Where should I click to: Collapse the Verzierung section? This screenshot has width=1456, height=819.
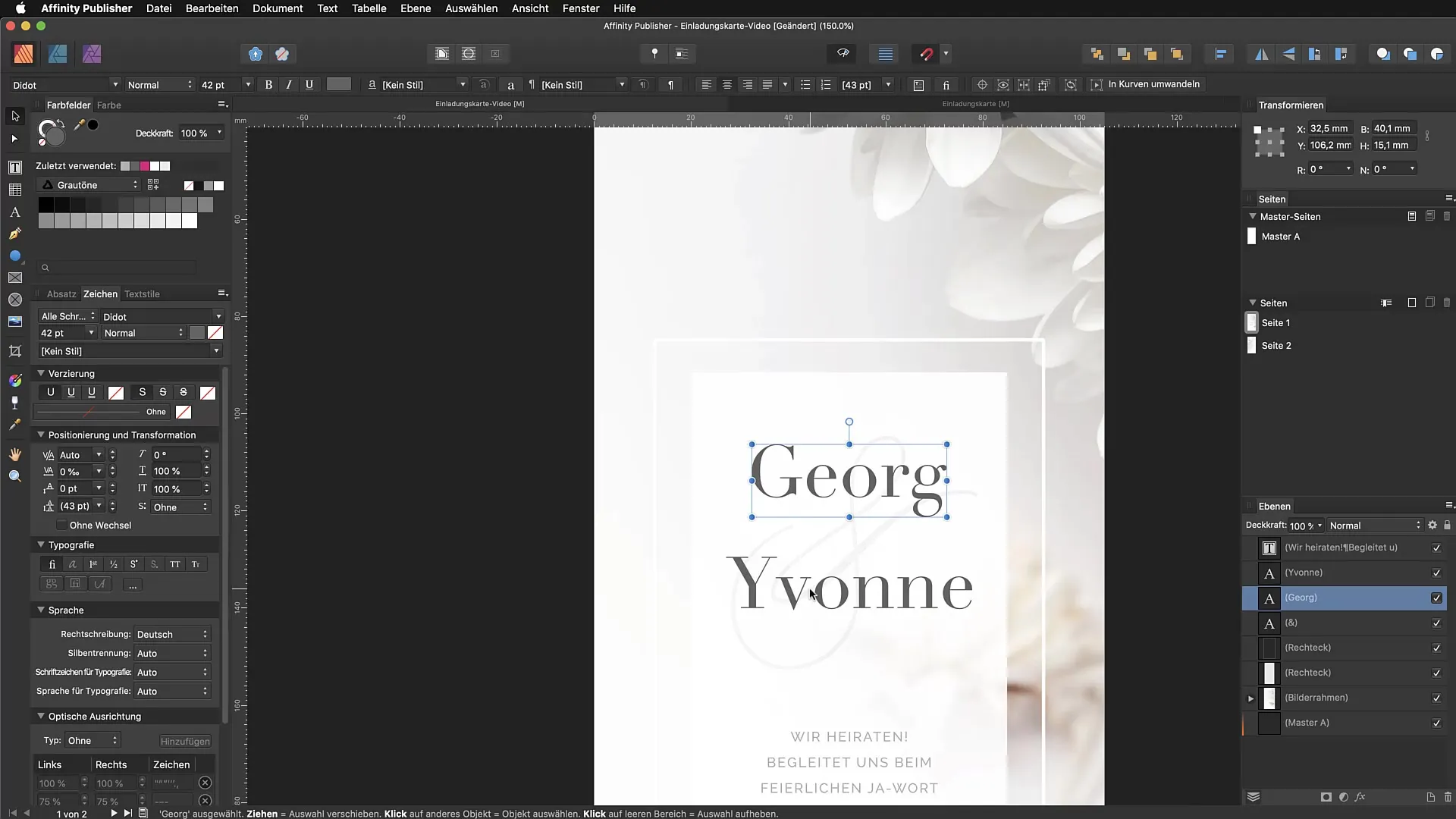(41, 373)
